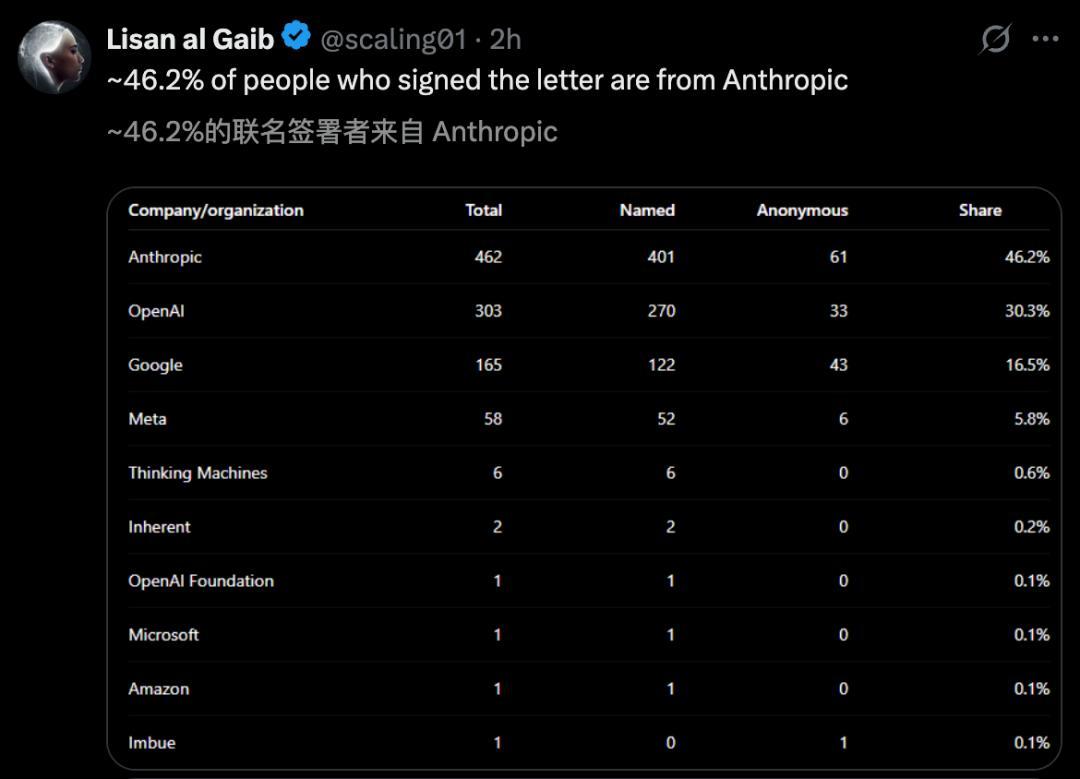Click the Anonymous column header
The image size is (1080, 779).
point(802,210)
